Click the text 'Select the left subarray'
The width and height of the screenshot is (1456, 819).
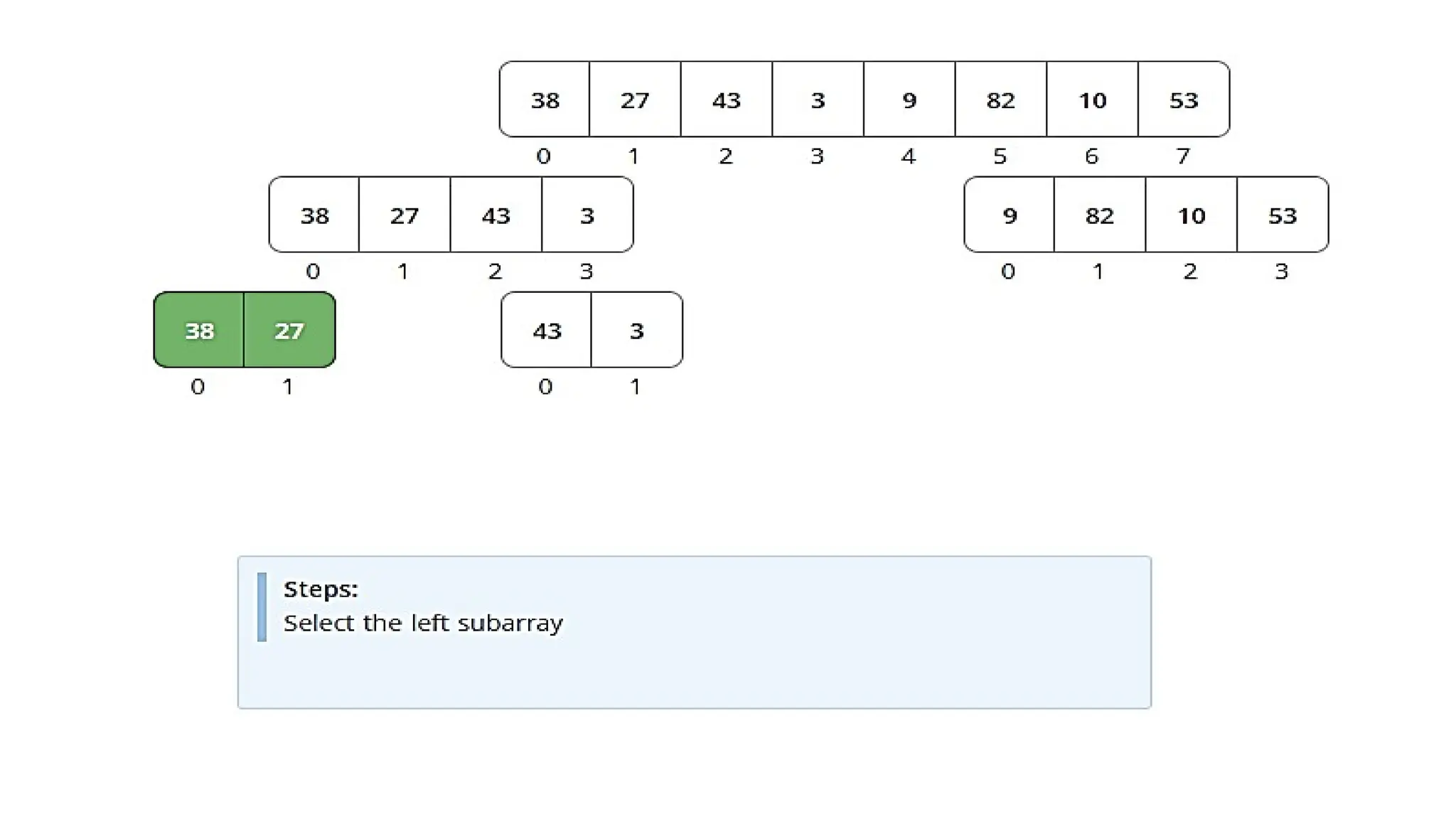pyautogui.click(x=423, y=623)
